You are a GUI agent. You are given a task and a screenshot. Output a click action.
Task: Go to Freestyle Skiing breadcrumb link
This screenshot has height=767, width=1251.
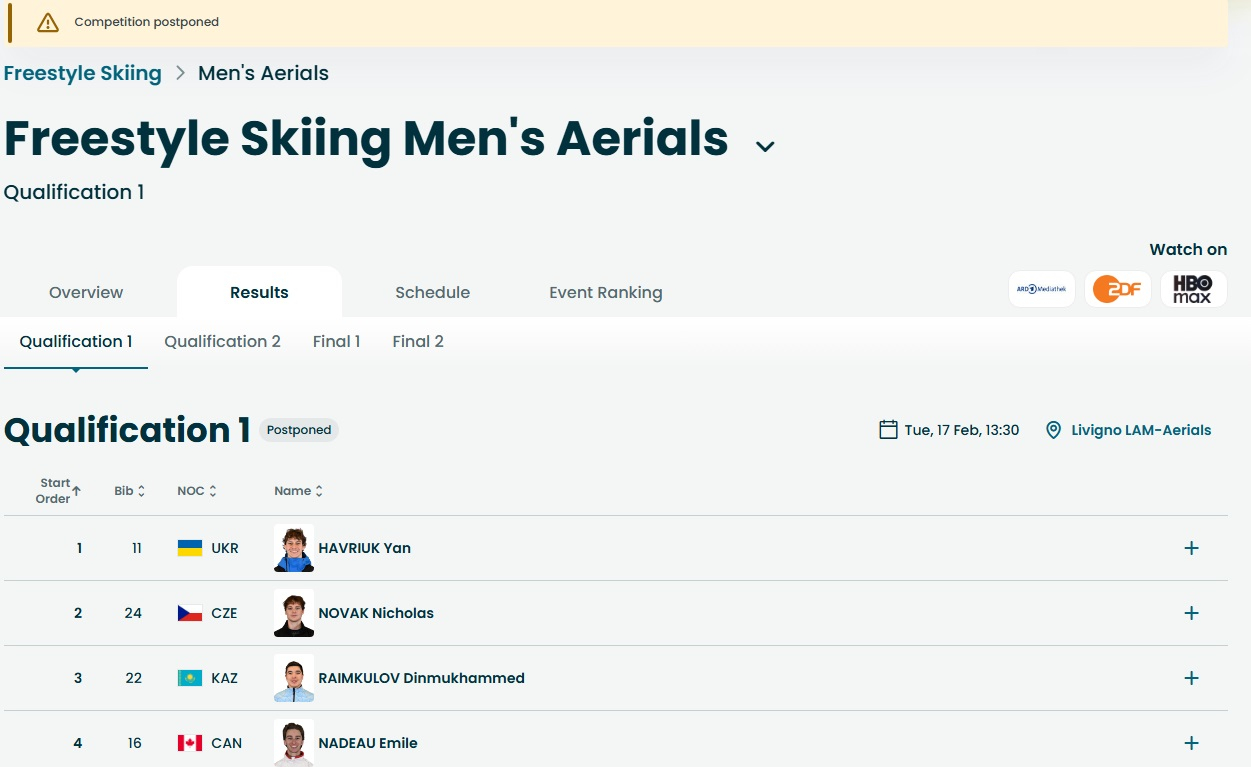(x=83, y=73)
